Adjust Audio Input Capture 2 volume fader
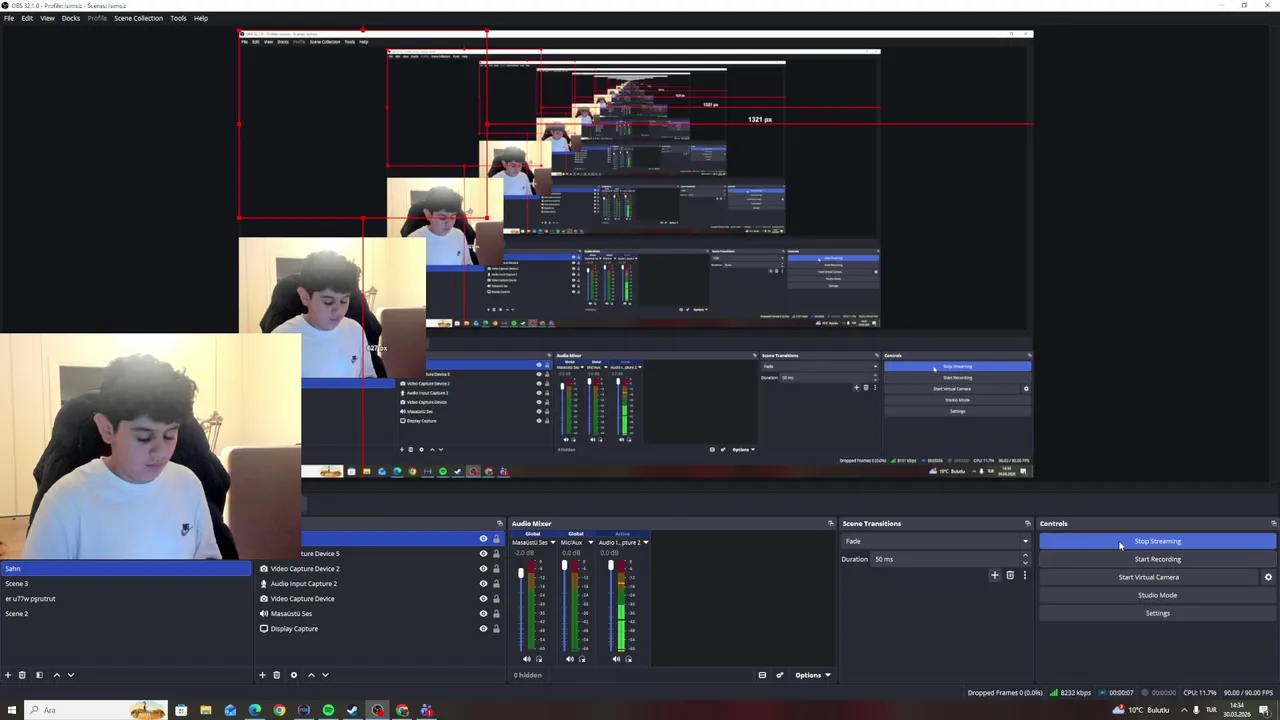The width and height of the screenshot is (1280, 720). [610, 567]
